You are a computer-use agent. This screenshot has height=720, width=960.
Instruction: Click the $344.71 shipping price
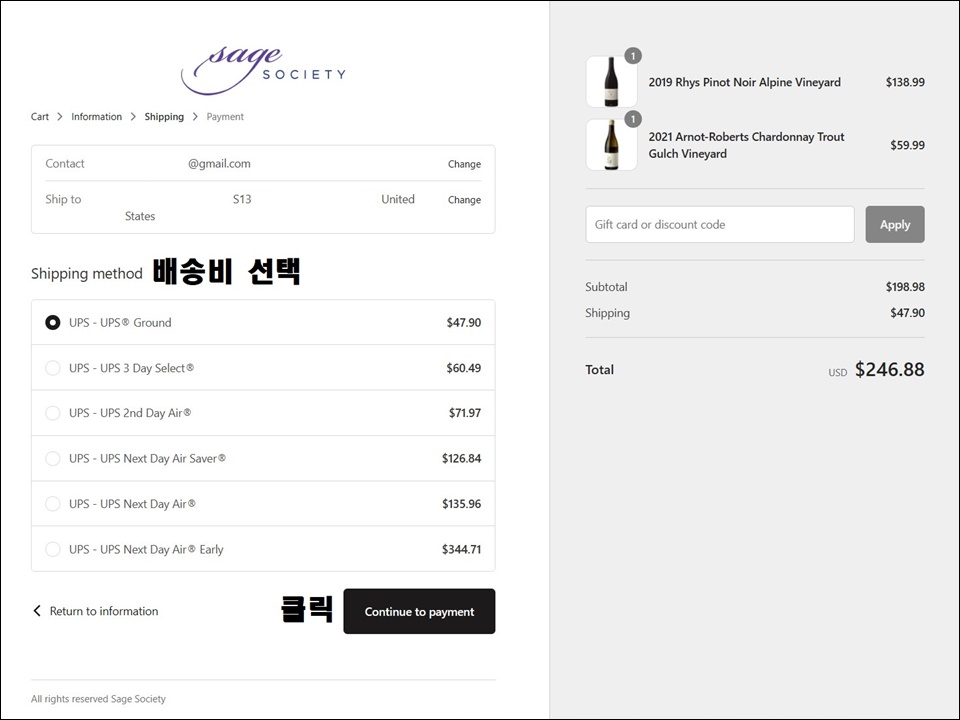pyautogui.click(x=462, y=549)
